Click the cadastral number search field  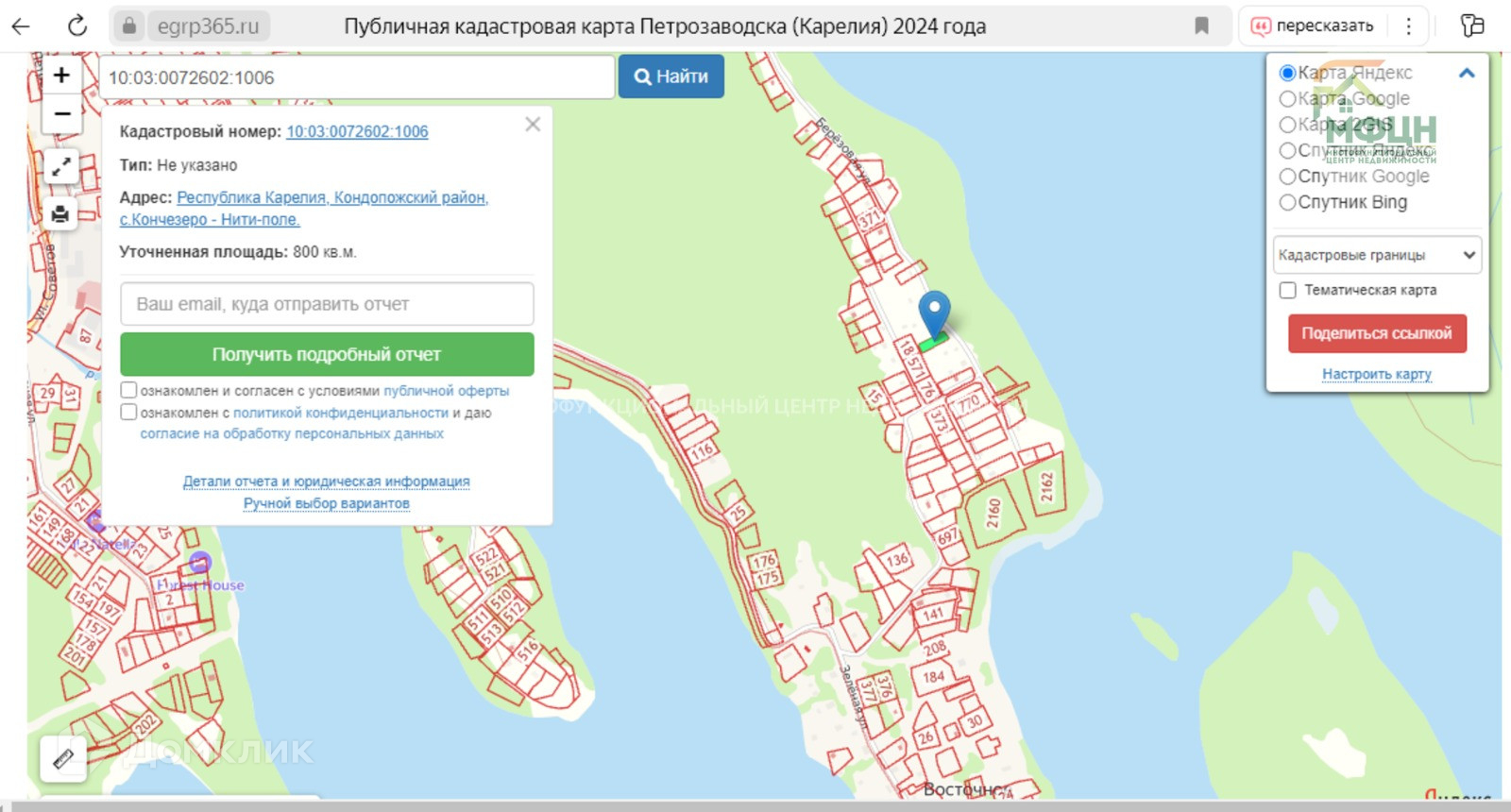click(x=357, y=77)
